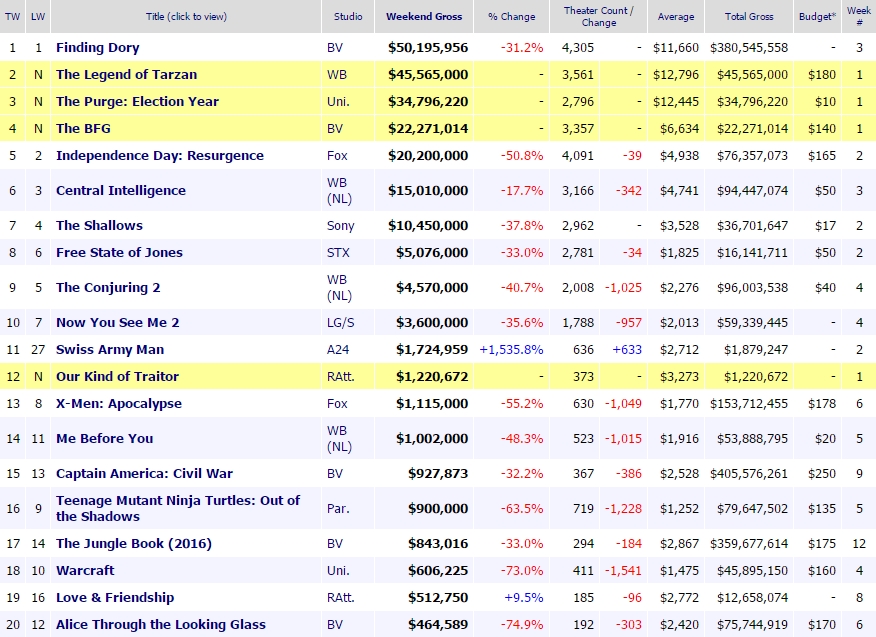This screenshot has height=637, width=876.
Task: Click Love & Friendship change +9.5%
Action: tap(523, 597)
